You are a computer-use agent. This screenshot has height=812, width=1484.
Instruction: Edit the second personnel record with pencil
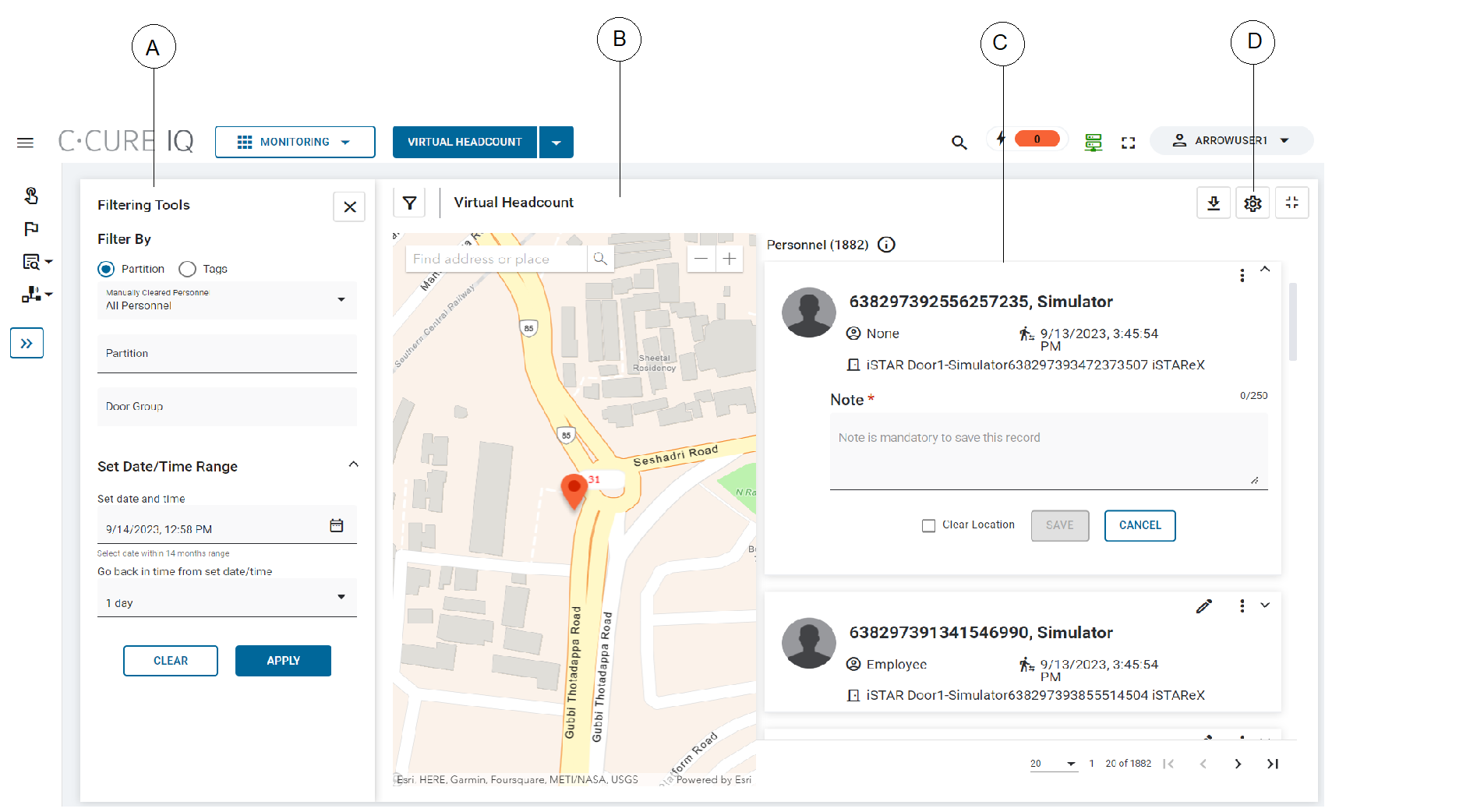pos(1203,606)
